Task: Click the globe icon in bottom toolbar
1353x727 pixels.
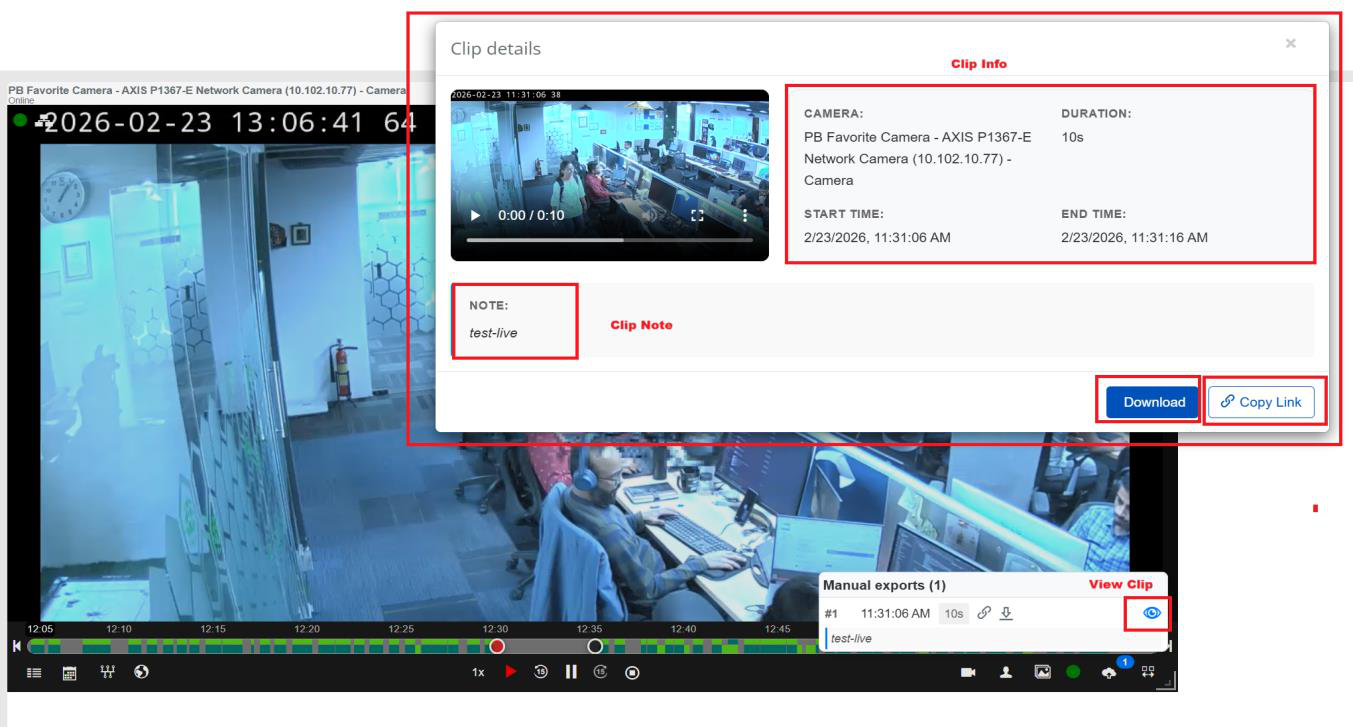Action: pos(142,673)
